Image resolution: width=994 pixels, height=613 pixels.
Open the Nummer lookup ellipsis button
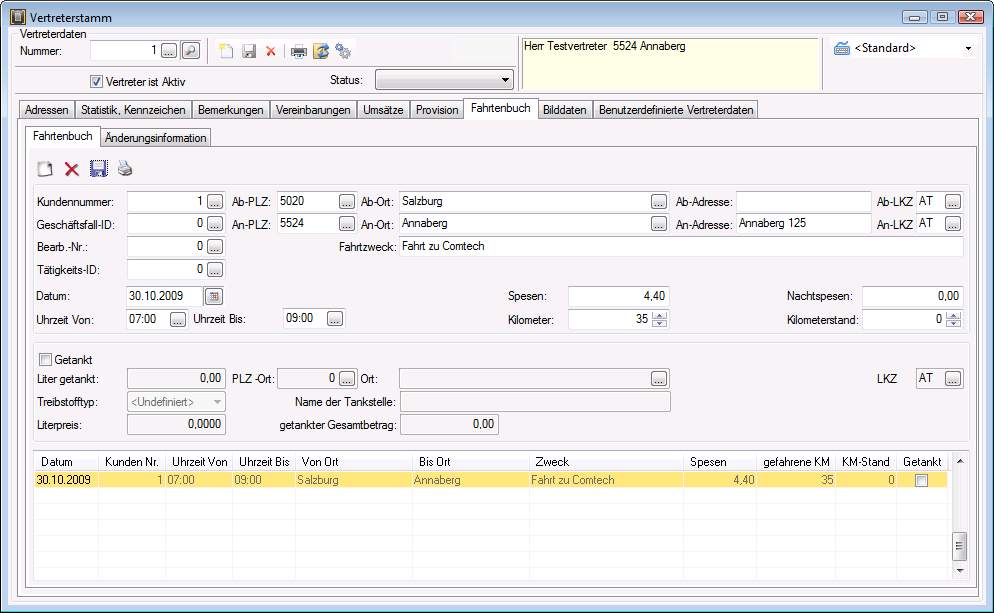(x=169, y=51)
